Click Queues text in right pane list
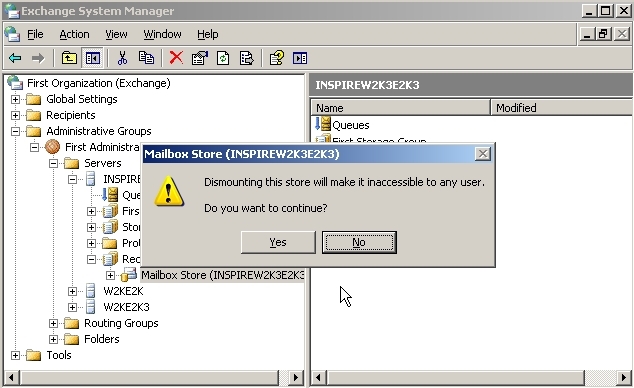Image resolution: width=634 pixels, height=388 pixels. coord(351,125)
